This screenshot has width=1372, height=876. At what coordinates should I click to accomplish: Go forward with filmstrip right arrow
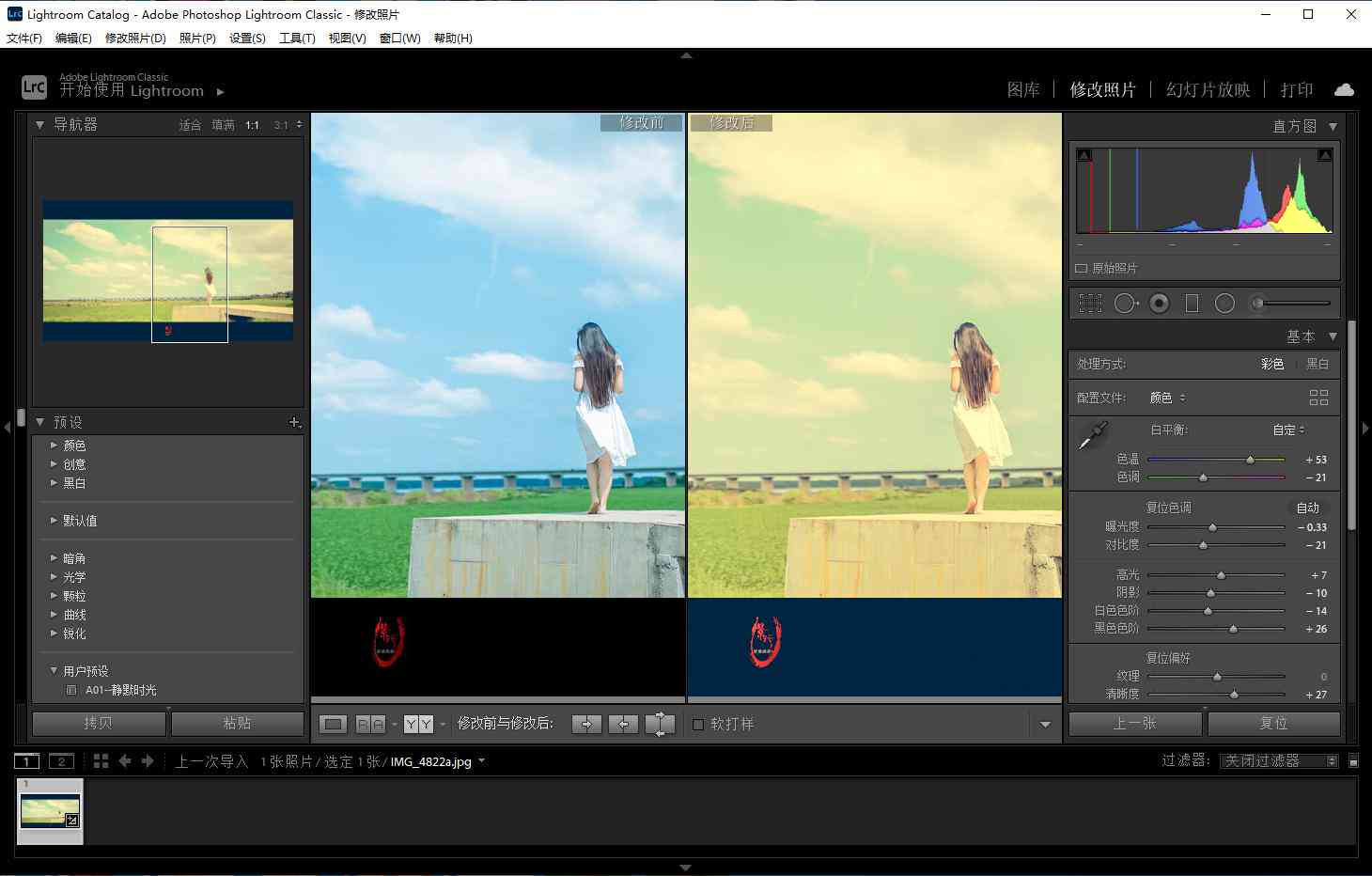point(148,761)
